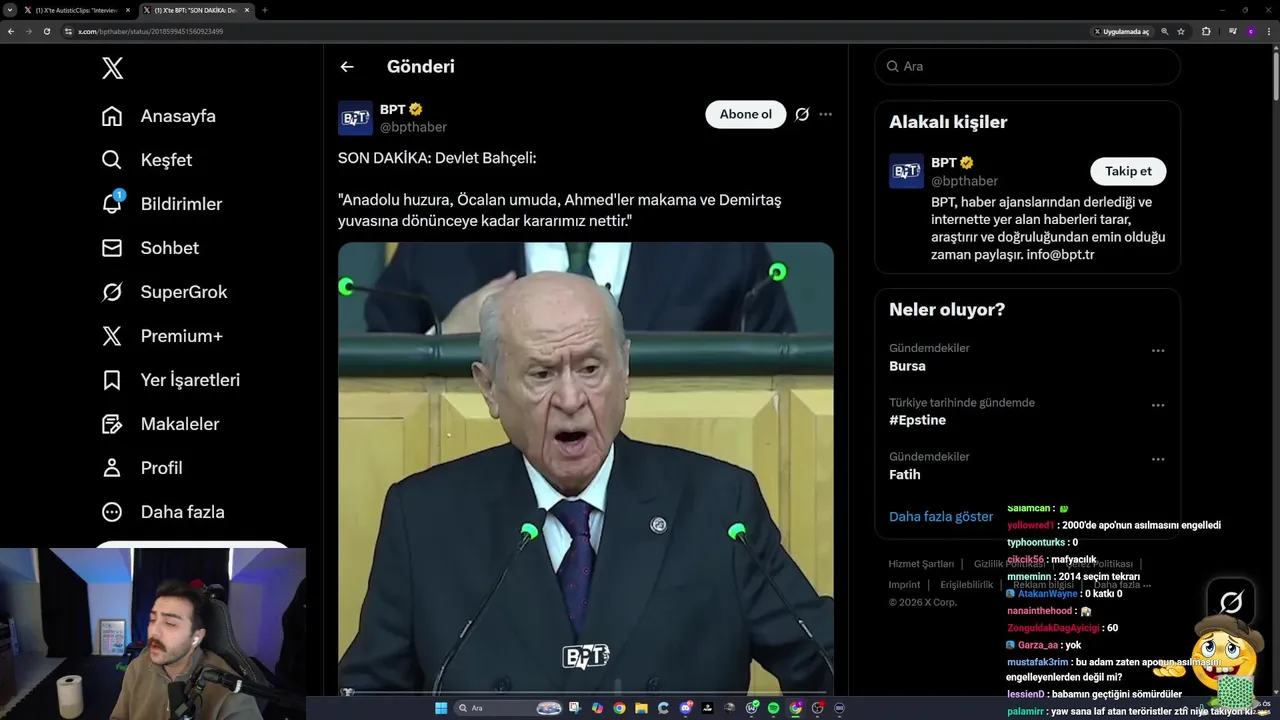Click the X logo in the sidebar
The height and width of the screenshot is (720, 1280).
pyautogui.click(x=113, y=68)
